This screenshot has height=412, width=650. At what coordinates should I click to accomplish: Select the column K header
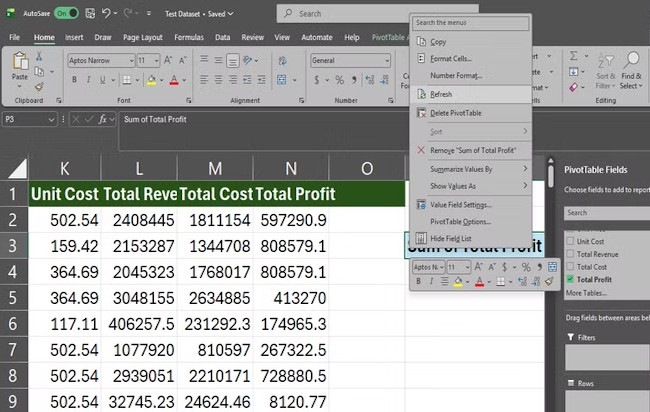[65, 168]
